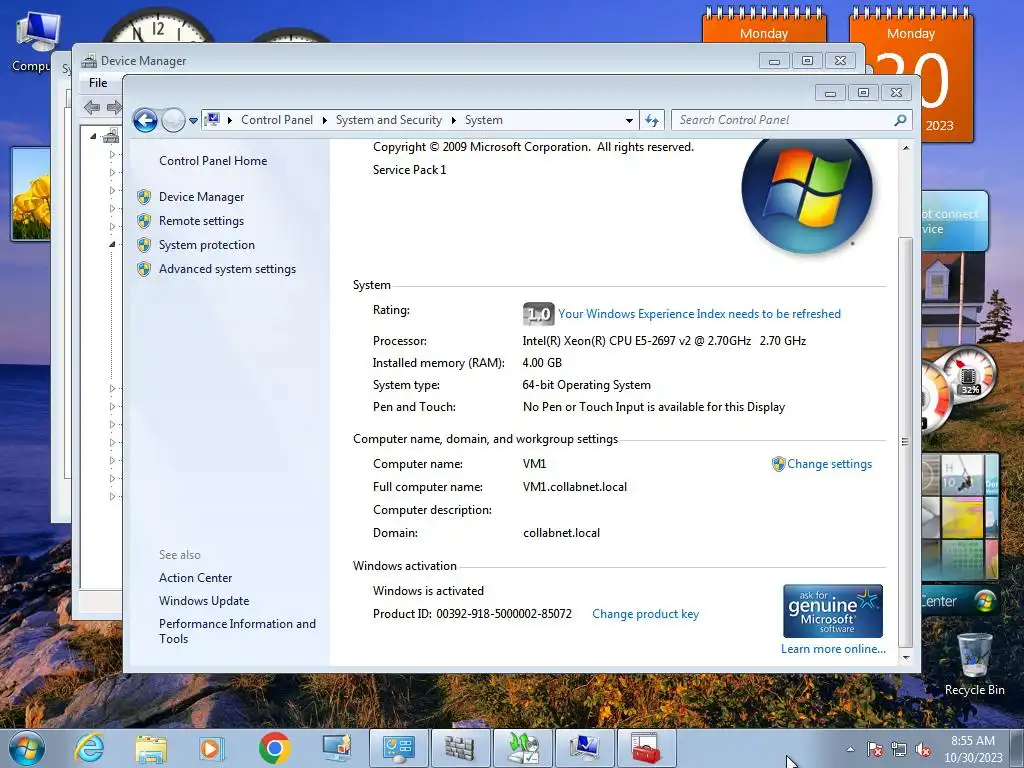Image resolution: width=1024 pixels, height=768 pixels.
Task: Open System protection link
Action: click(x=206, y=245)
